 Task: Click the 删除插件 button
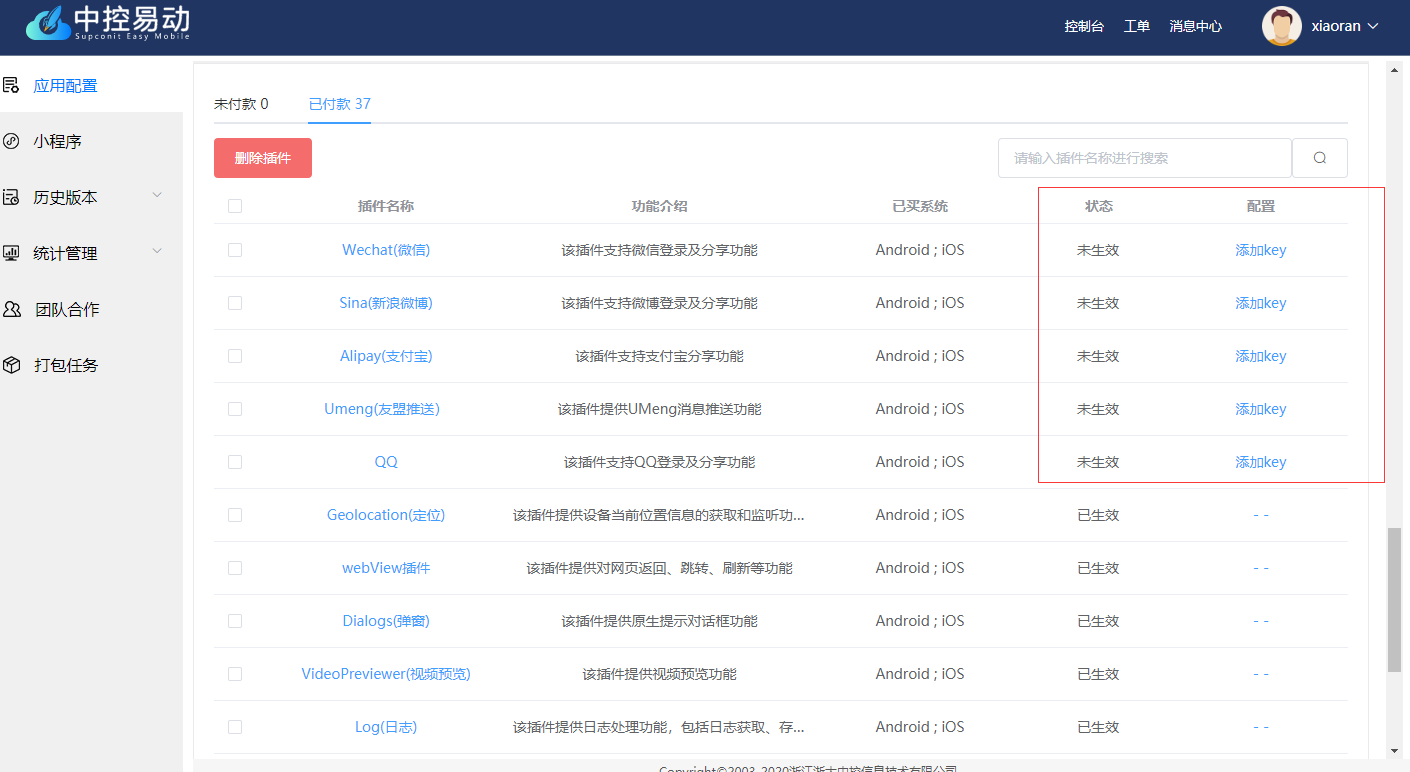pos(263,158)
